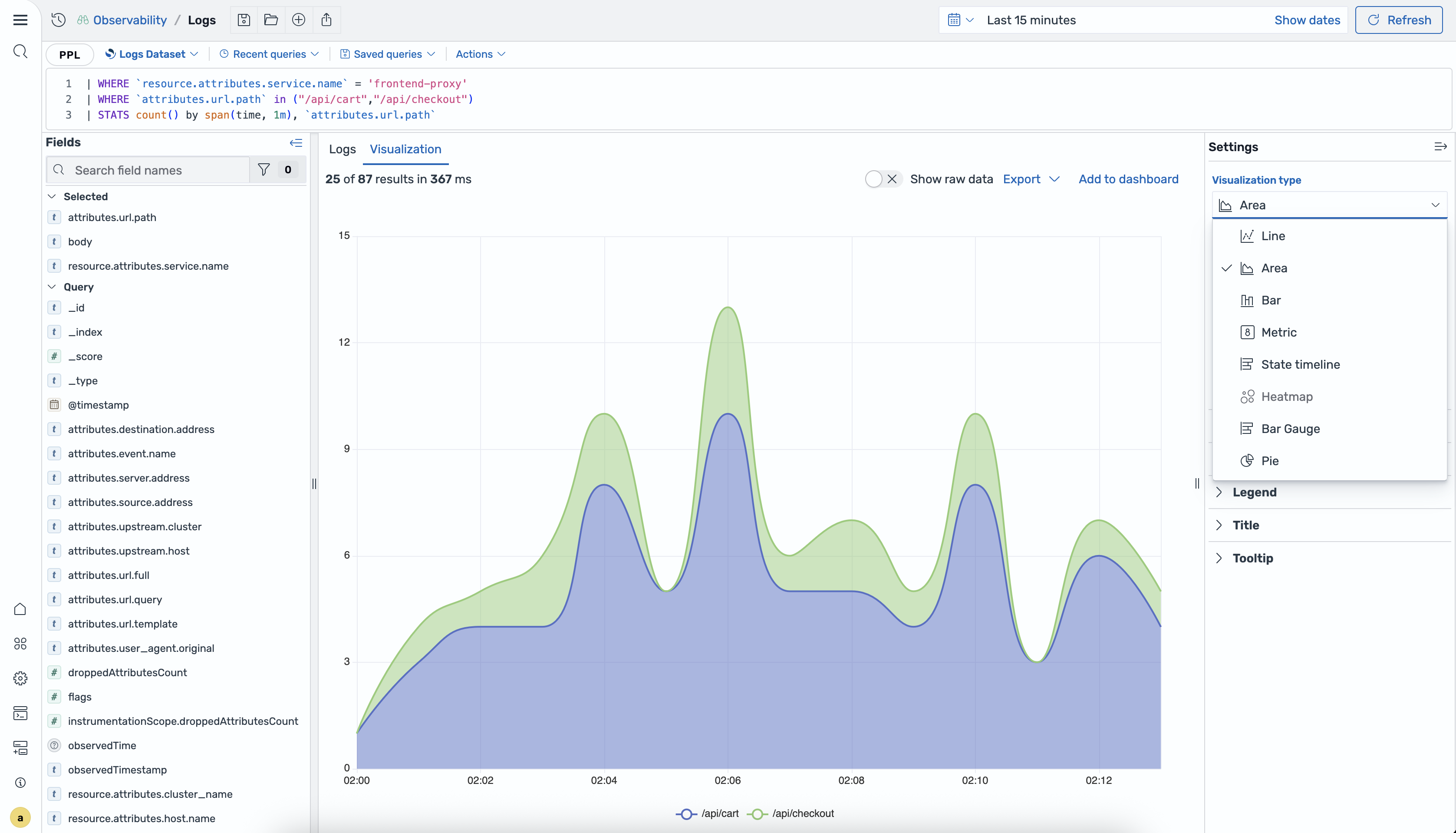Open the field filter funnel icon
1456x833 pixels.
[264, 169]
